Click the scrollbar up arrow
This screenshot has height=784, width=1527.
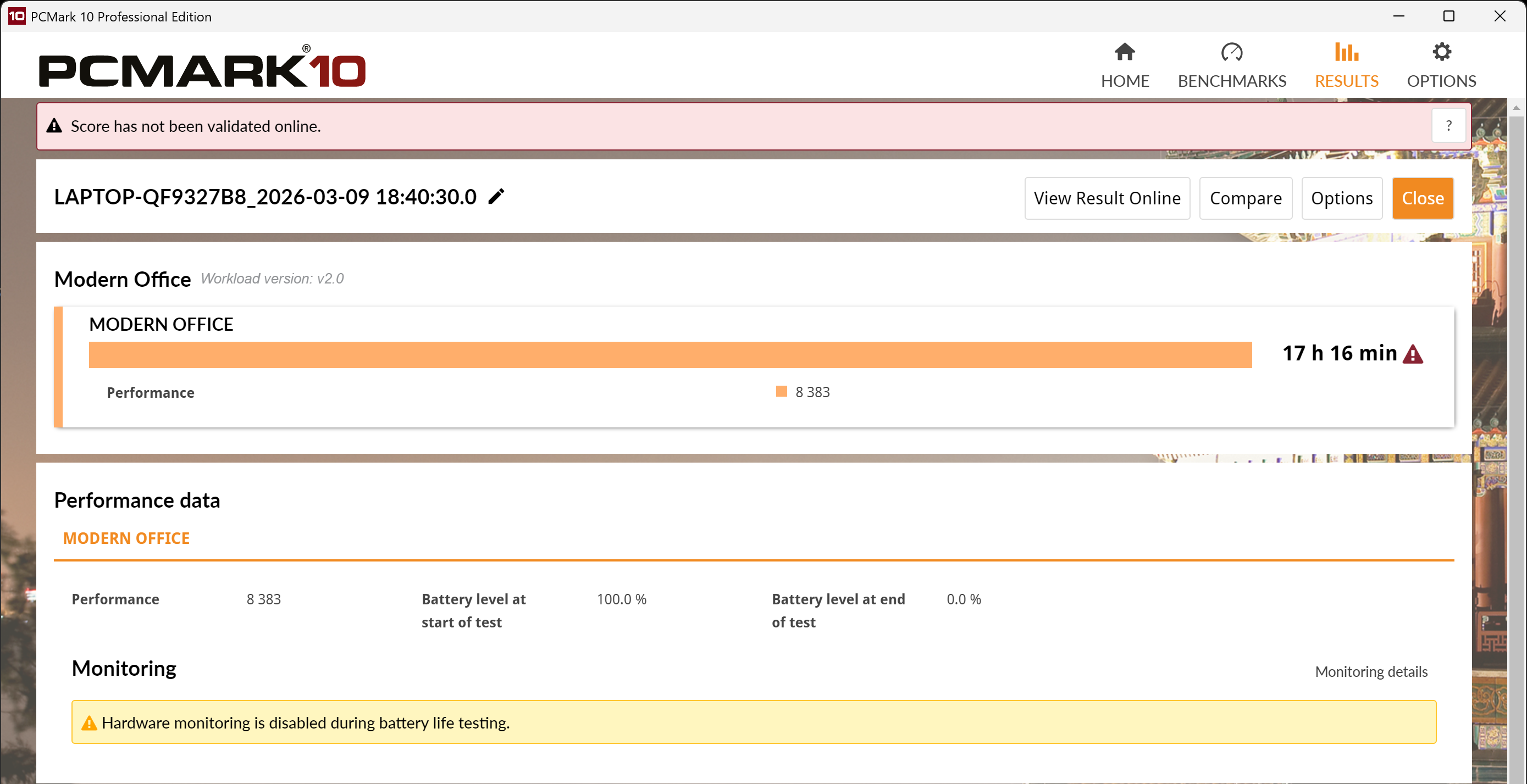pyautogui.click(x=1517, y=108)
